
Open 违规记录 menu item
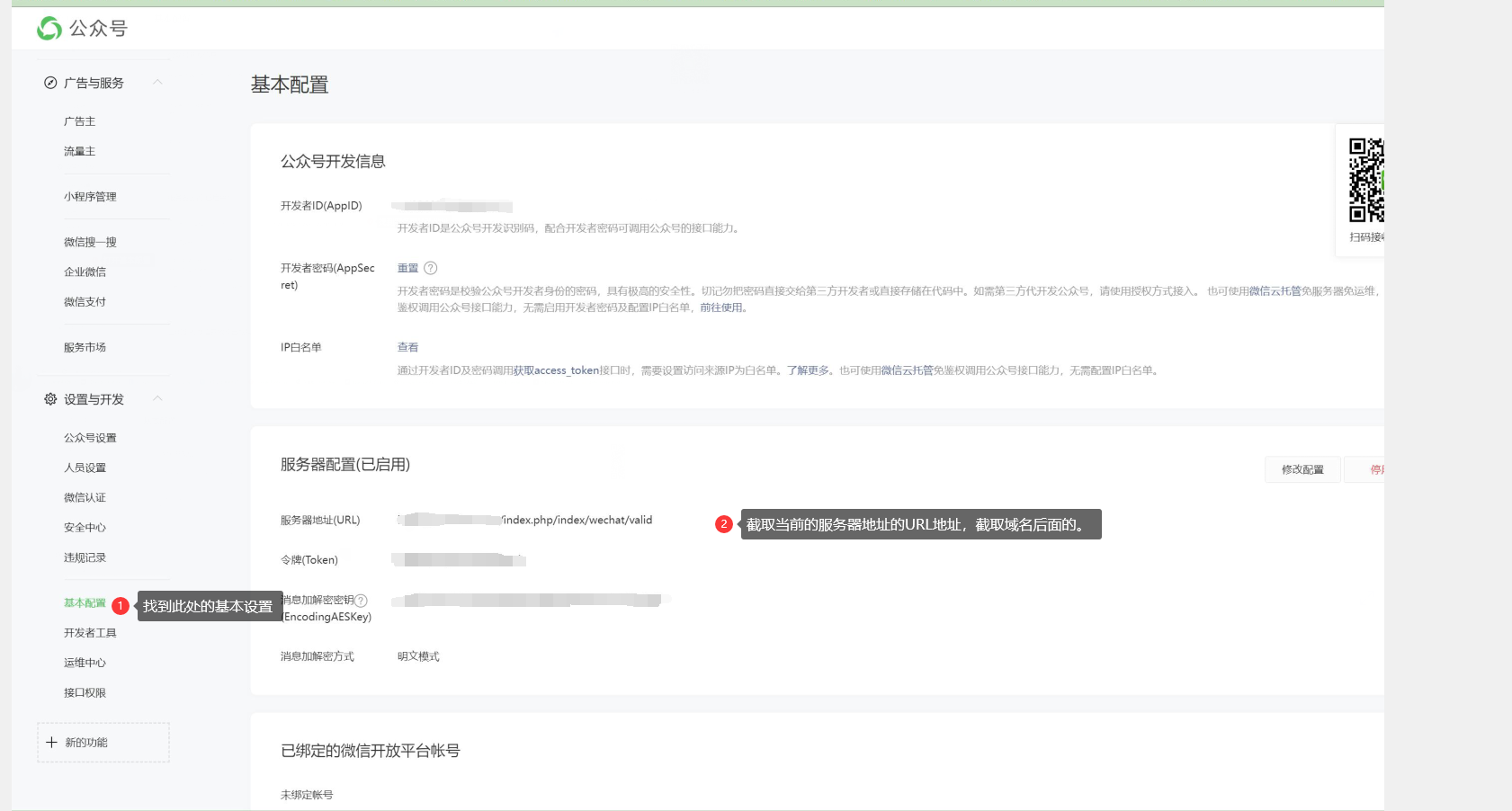(x=85, y=557)
